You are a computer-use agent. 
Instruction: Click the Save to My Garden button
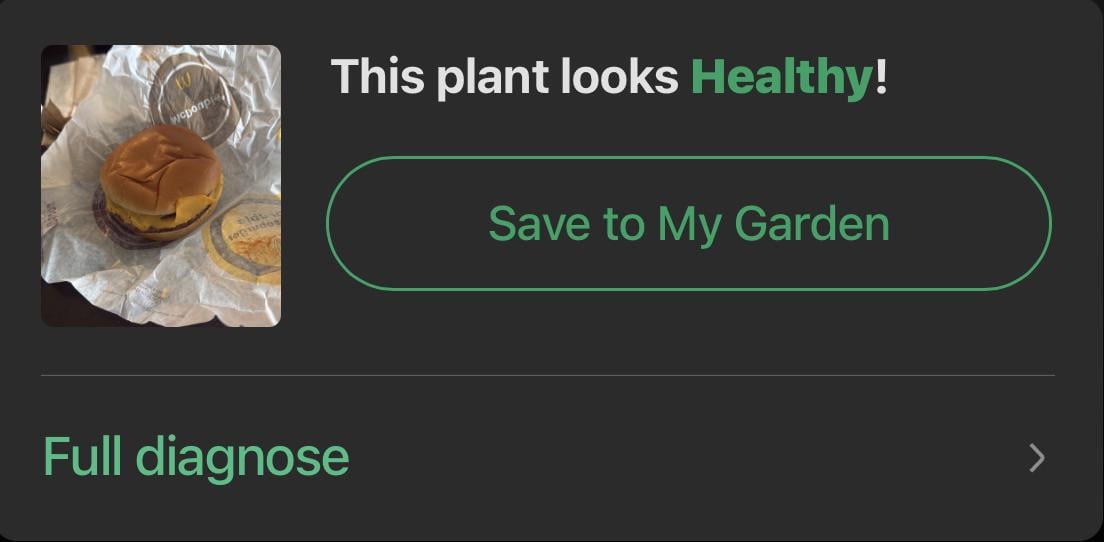[x=688, y=224]
